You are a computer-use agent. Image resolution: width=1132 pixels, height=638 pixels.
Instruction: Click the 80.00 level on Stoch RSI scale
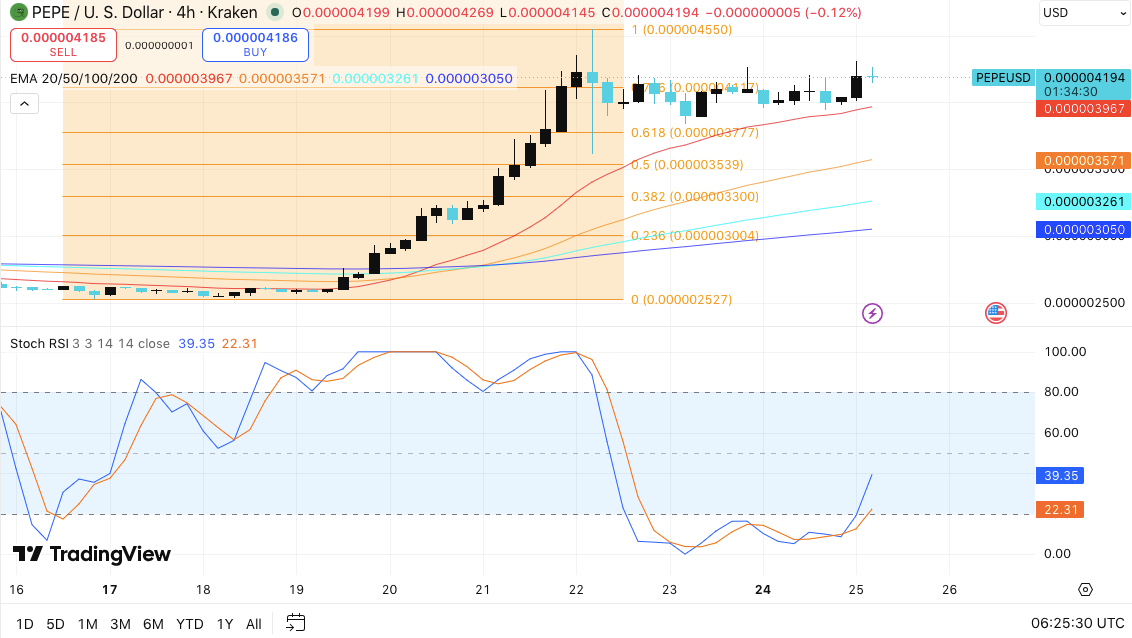tap(1061, 392)
